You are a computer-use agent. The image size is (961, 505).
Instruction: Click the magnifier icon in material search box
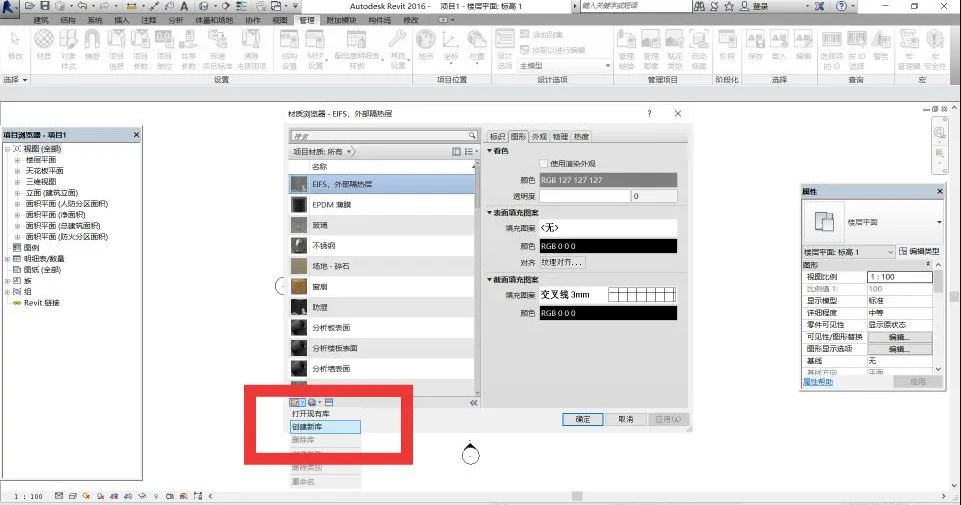click(x=472, y=135)
